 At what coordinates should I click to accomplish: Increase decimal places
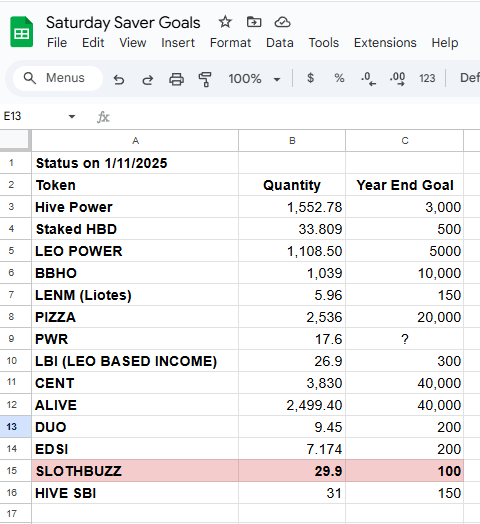[397, 79]
